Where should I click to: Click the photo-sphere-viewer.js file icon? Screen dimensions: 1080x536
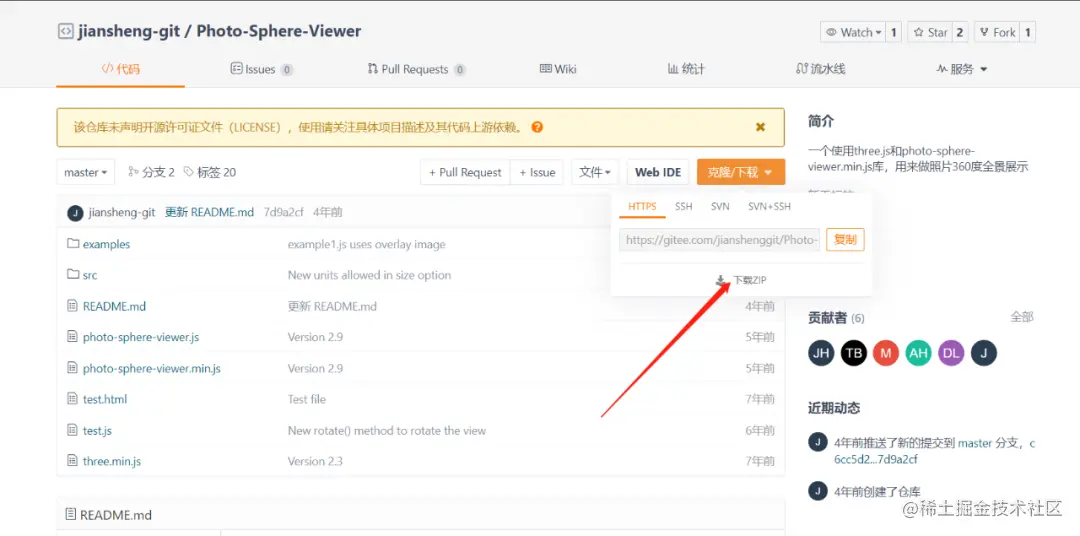tap(72, 336)
